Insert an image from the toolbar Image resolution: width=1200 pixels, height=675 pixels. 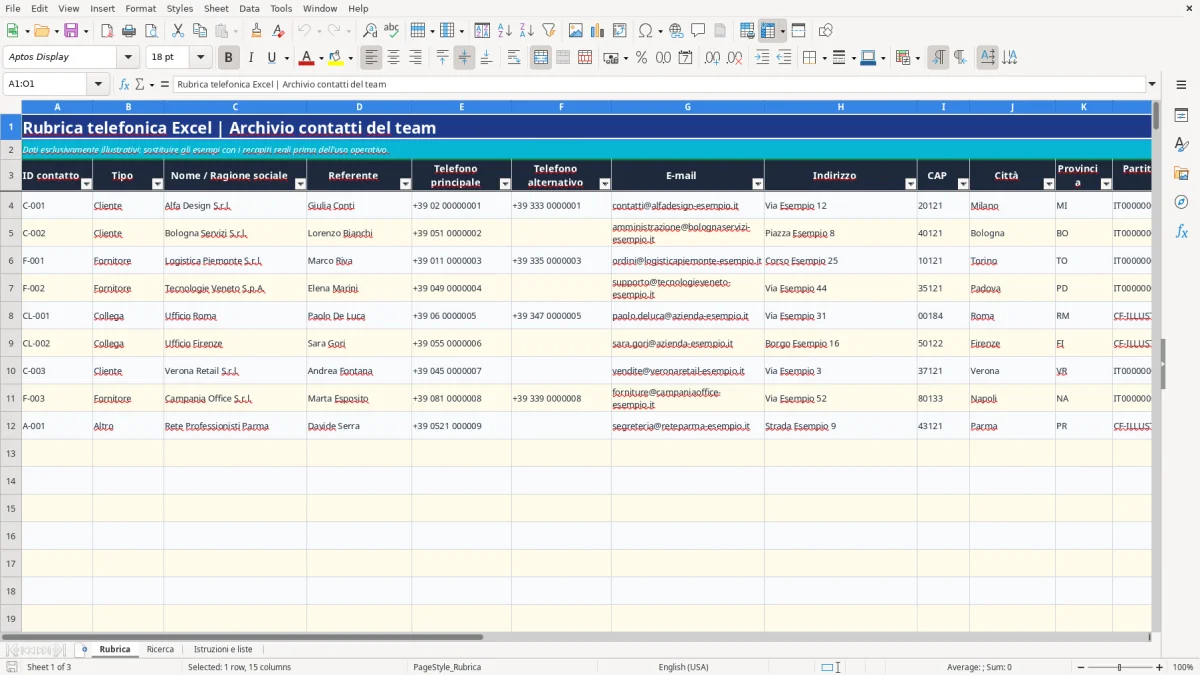[x=576, y=31]
